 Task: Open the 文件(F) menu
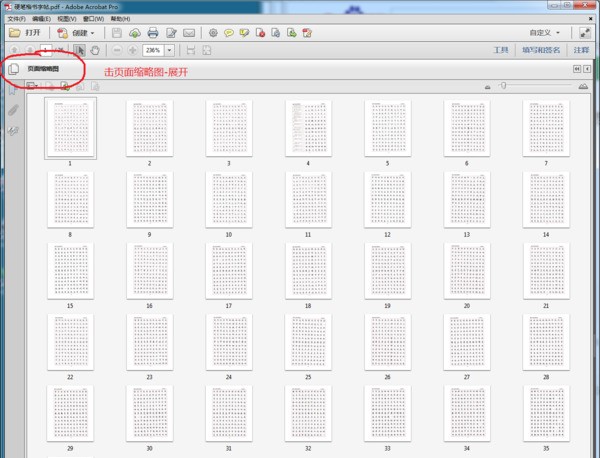pyautogui.click(x=16, y=18)
